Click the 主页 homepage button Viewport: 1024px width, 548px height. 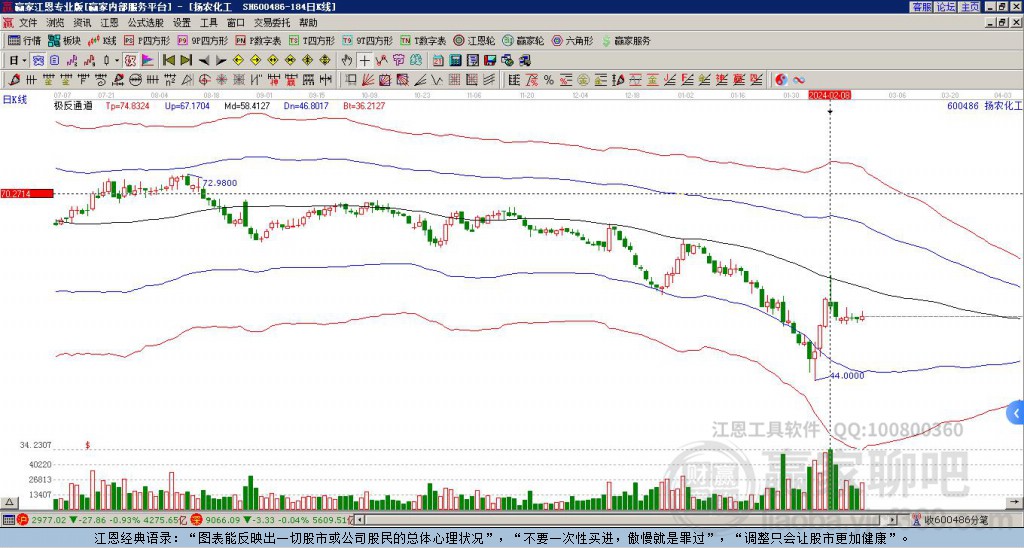(969, 7)
